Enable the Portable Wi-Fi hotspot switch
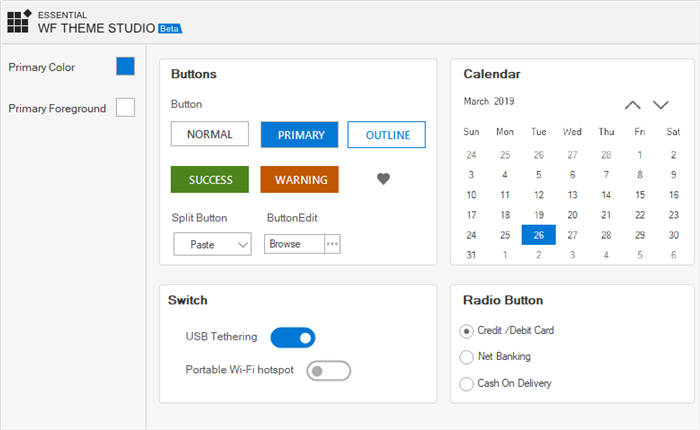The image size is (700, 430). 329,371
